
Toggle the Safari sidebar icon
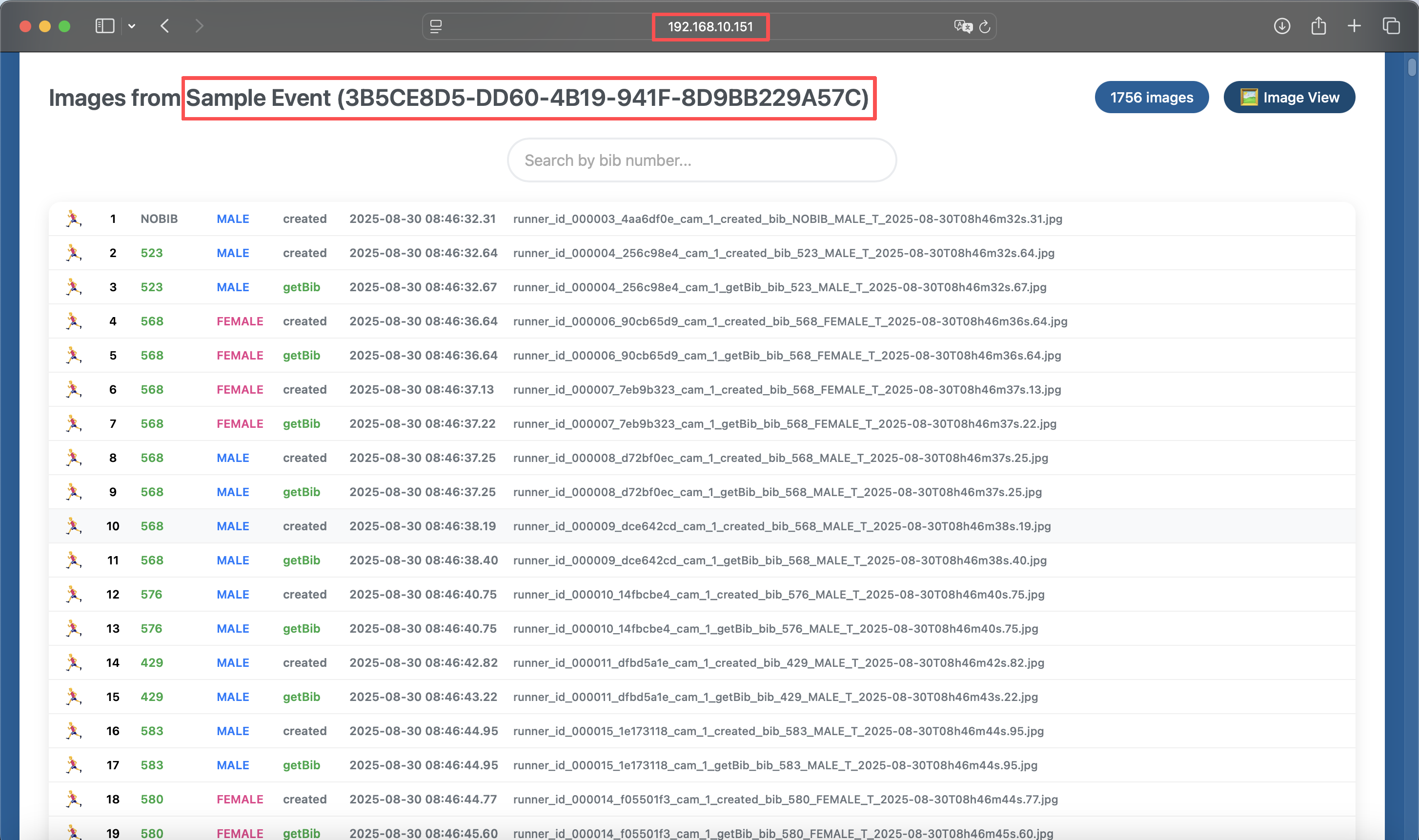pyautogui.click(x=105, y=26)
